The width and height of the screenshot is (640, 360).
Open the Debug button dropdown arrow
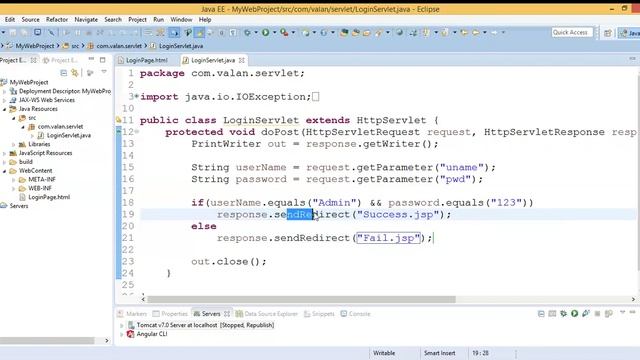(x=256, y=32)
